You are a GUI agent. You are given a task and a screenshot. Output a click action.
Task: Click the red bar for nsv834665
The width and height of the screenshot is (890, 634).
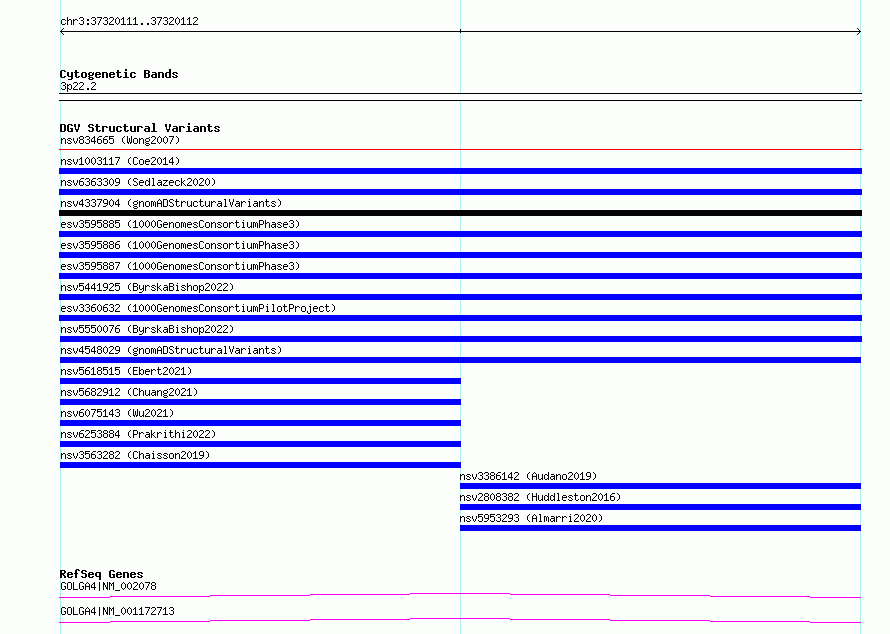(x=460, y=150)
